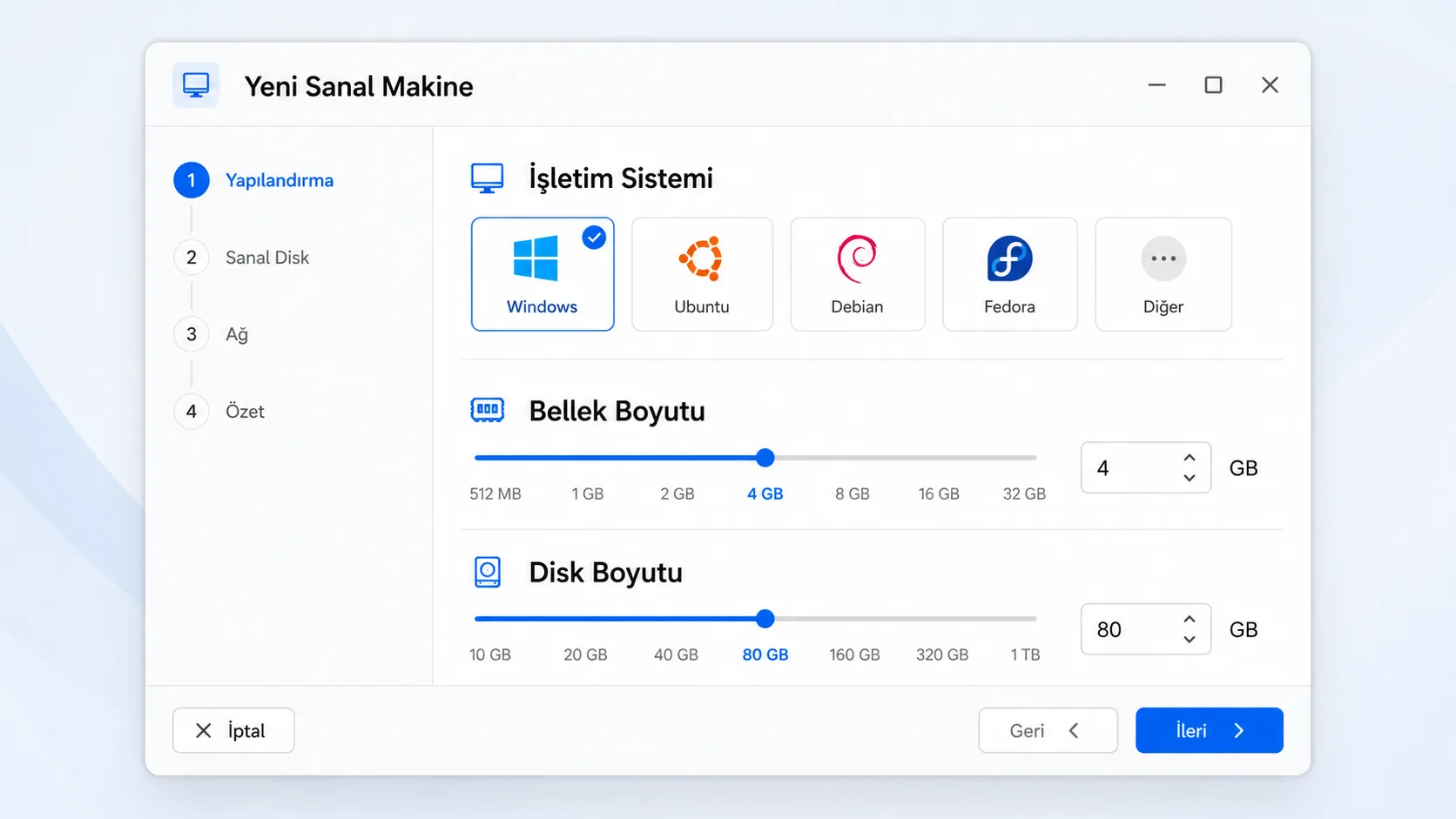Proceed with the İleri button
Screen dimensions: 1456x819
[1210, 730]
